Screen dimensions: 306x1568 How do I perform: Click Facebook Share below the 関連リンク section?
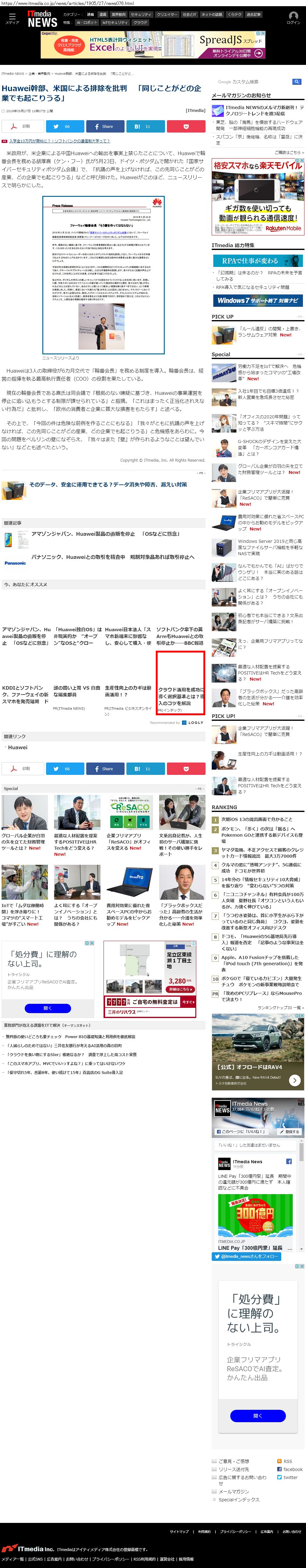(105, 768)
